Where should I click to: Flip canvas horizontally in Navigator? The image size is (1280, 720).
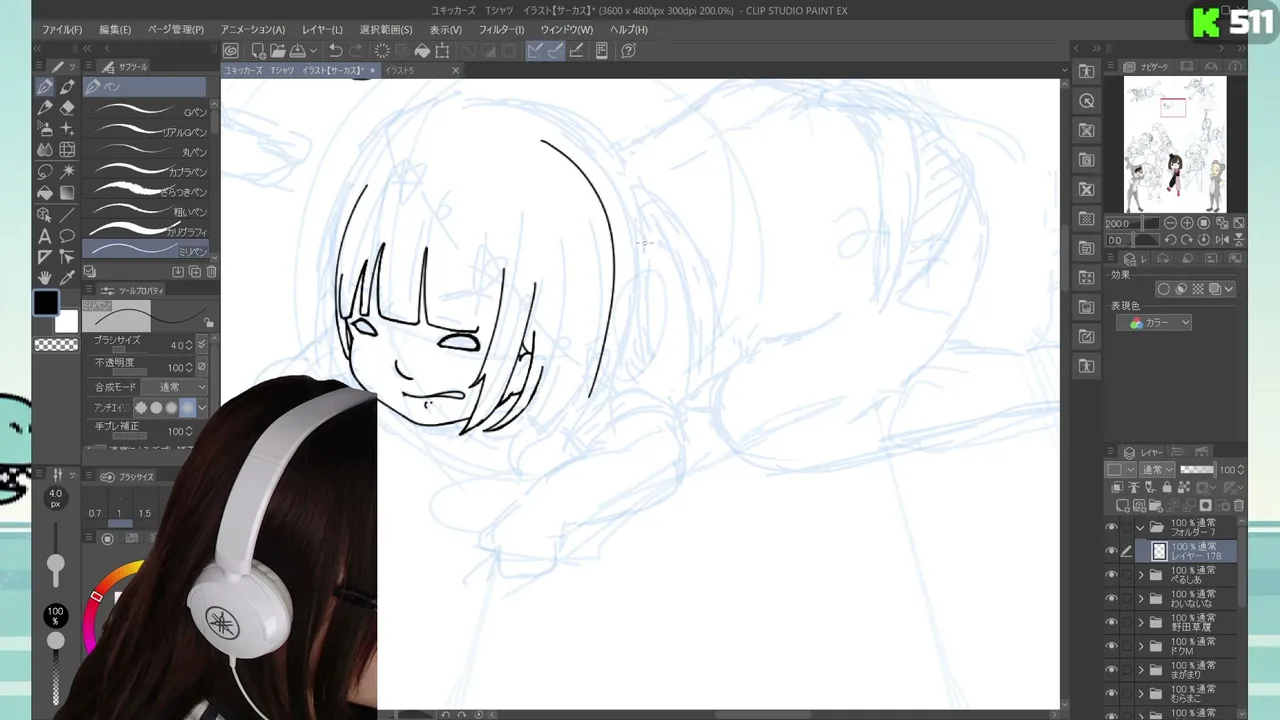[x=1222, y=240]
